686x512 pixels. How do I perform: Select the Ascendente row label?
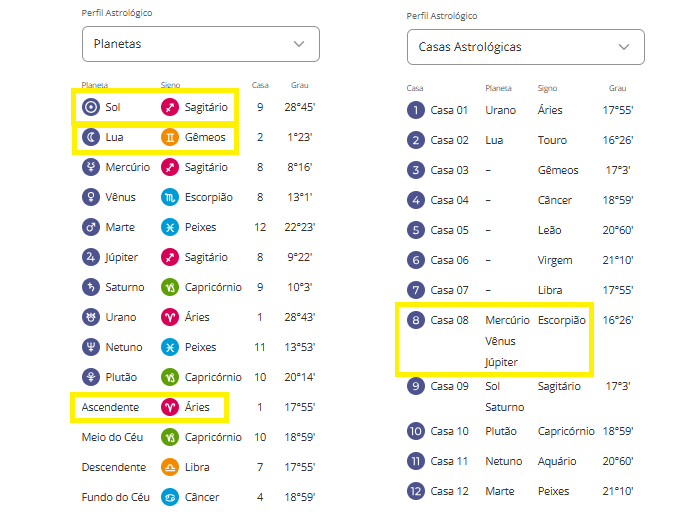[x=110, y=407]
